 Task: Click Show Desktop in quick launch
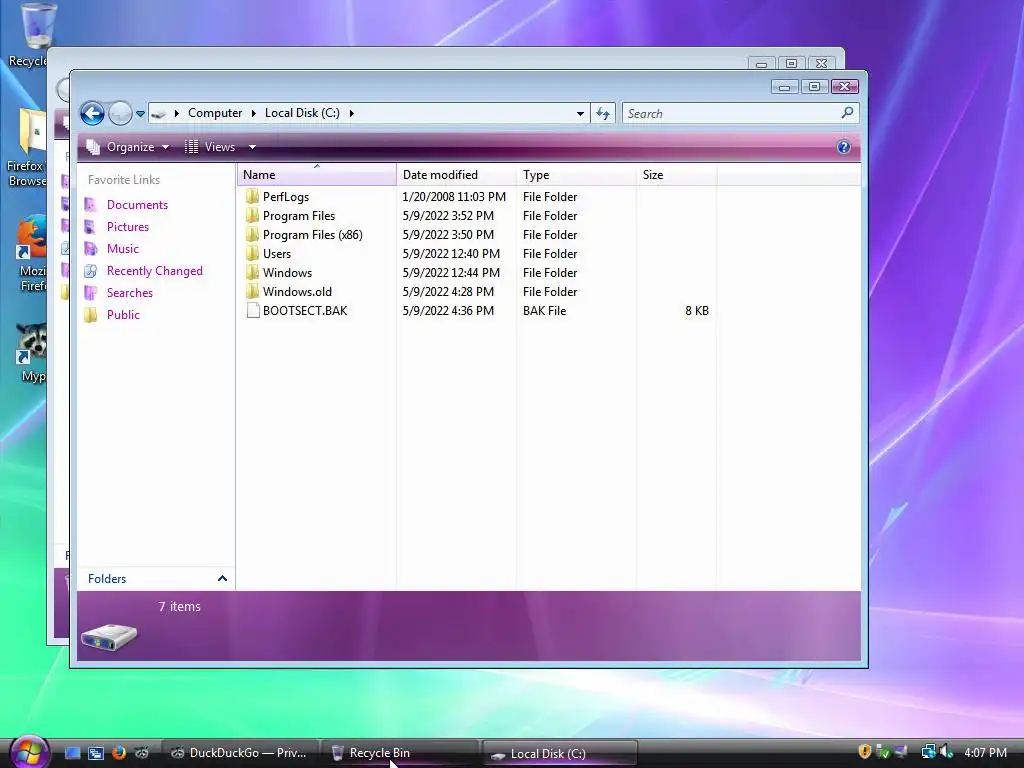click(x=72, y=753)
